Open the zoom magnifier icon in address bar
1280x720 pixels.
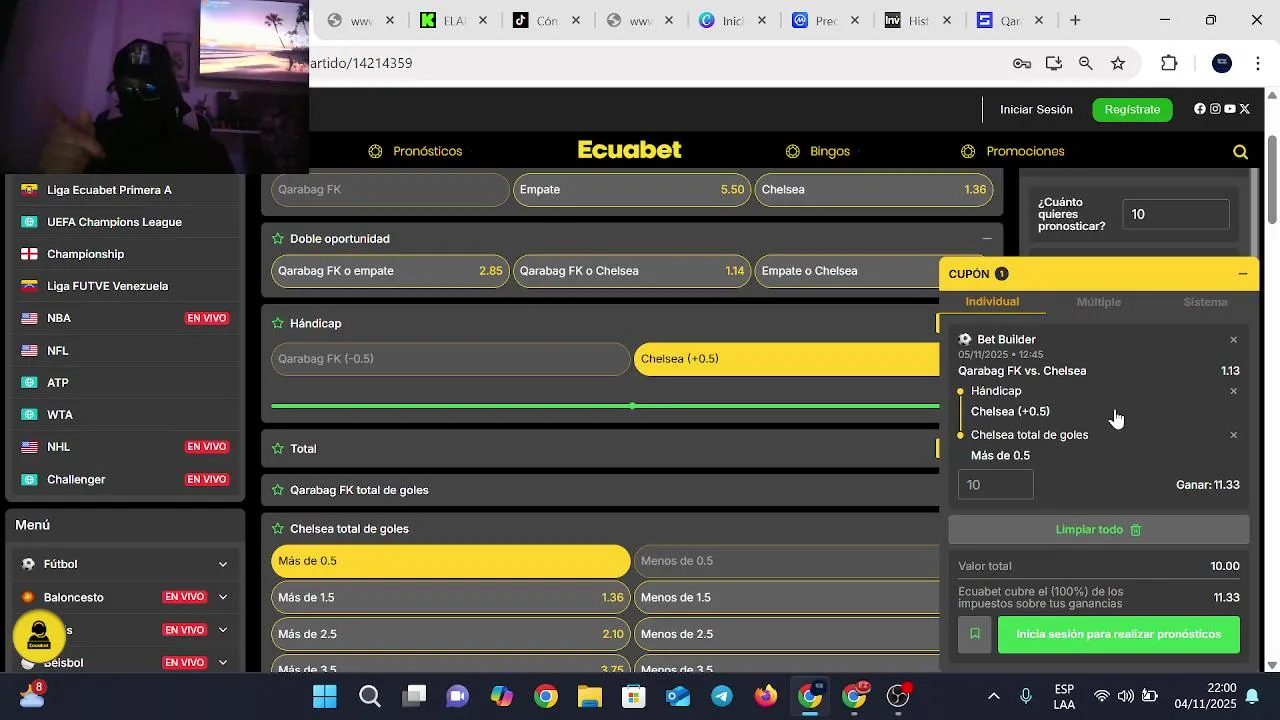tap(1086, 63)
